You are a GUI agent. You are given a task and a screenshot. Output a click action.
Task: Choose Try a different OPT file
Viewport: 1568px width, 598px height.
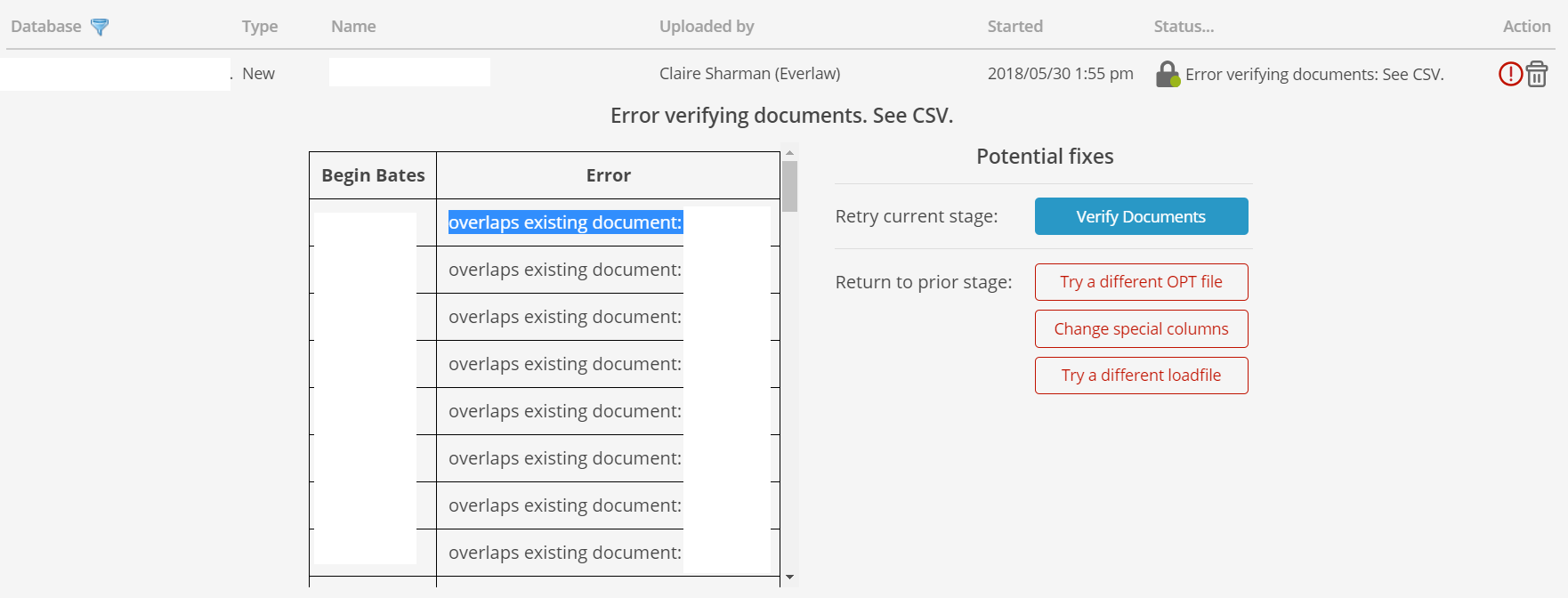[x=1141, y=282]
